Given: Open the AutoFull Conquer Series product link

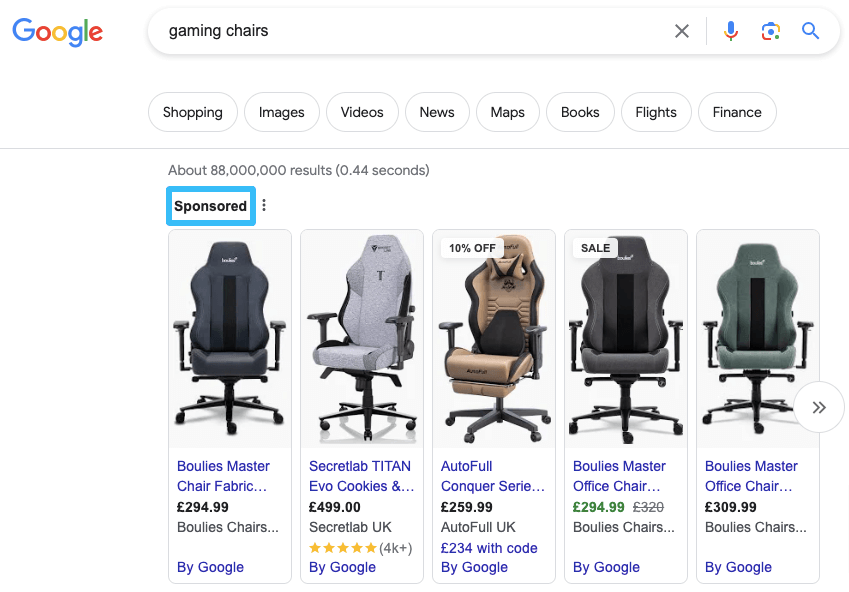Looking at the screenshot, I should [x=493, y=476].
